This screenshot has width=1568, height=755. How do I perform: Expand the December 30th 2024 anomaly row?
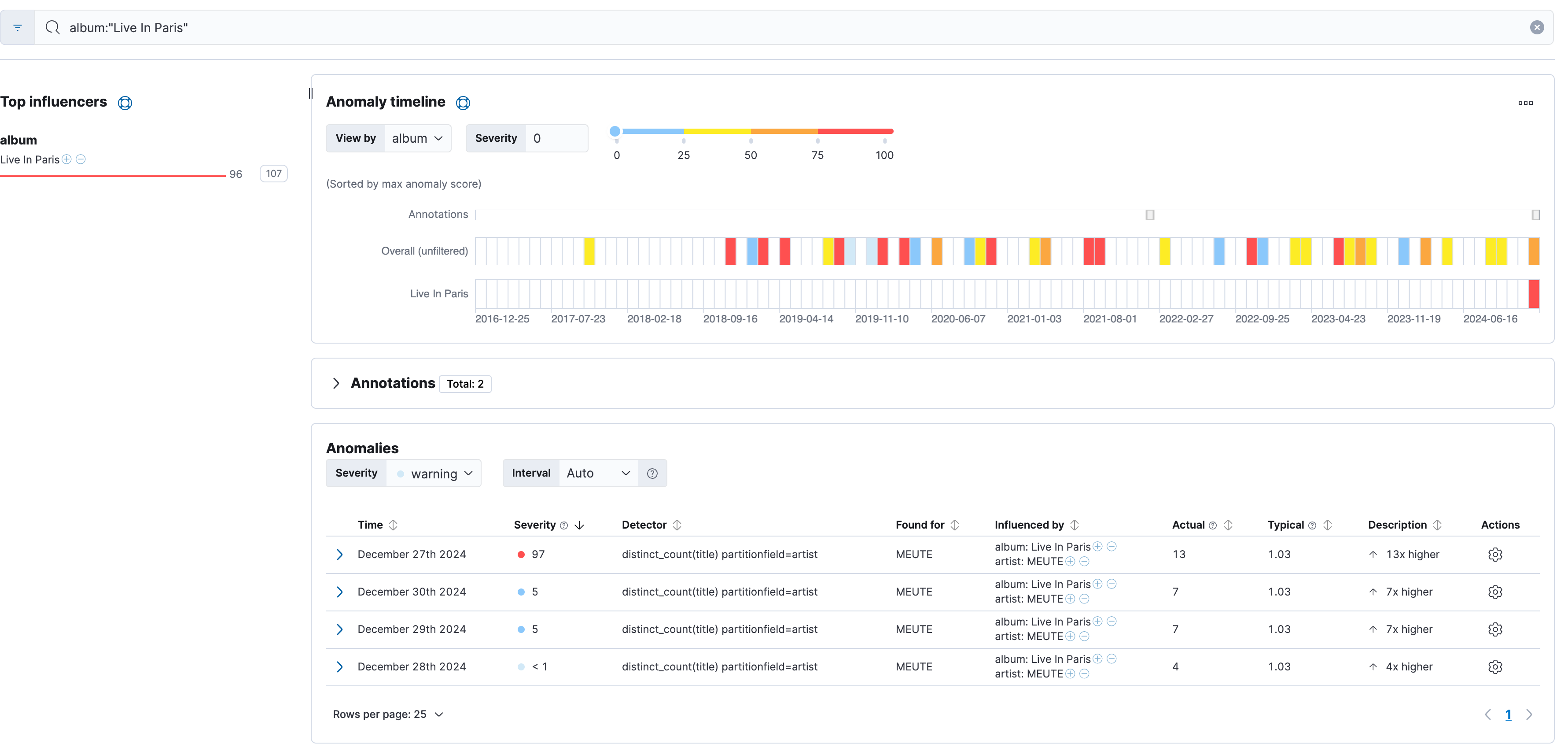point(340,592)
